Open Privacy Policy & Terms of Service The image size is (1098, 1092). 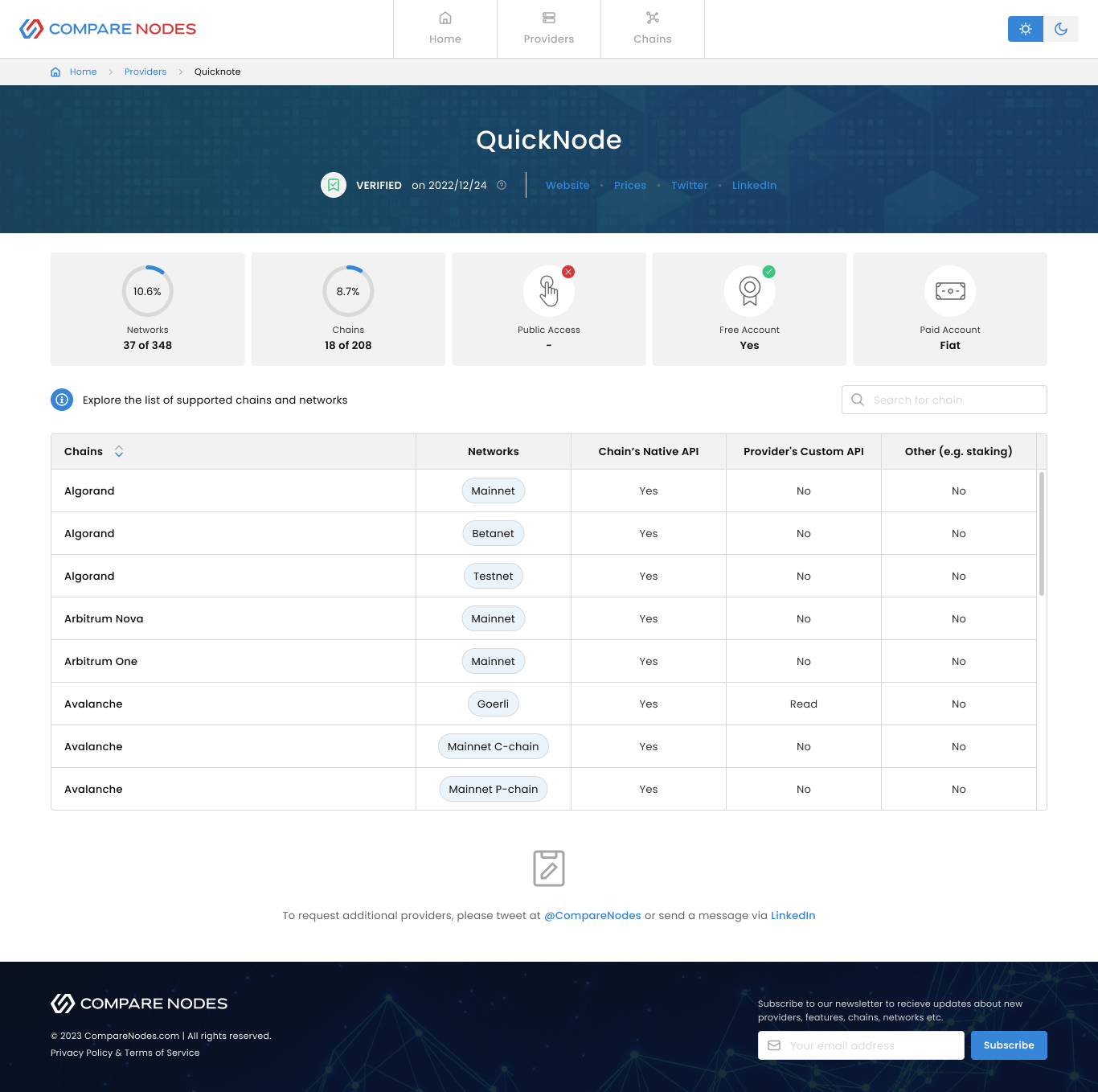click(x=125, y=1053)
